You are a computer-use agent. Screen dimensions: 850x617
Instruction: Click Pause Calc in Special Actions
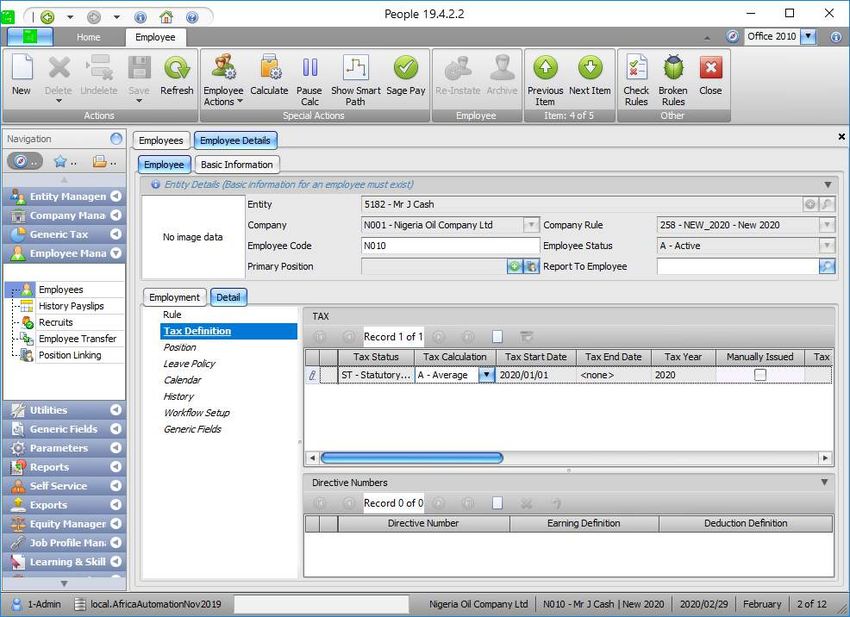pyautogui.click(x=309, y=80)
